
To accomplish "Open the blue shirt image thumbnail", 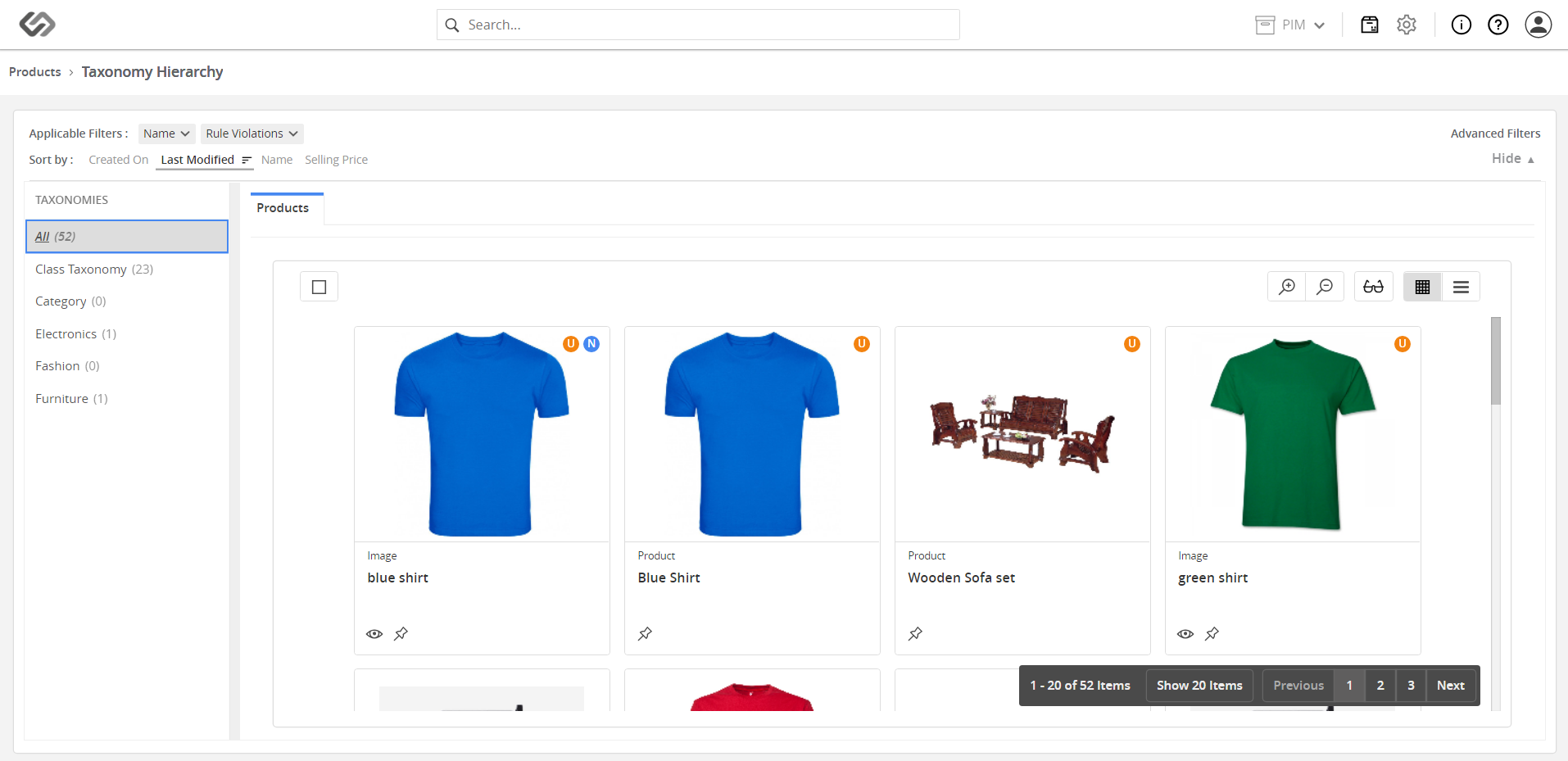I will click(482, 434).
